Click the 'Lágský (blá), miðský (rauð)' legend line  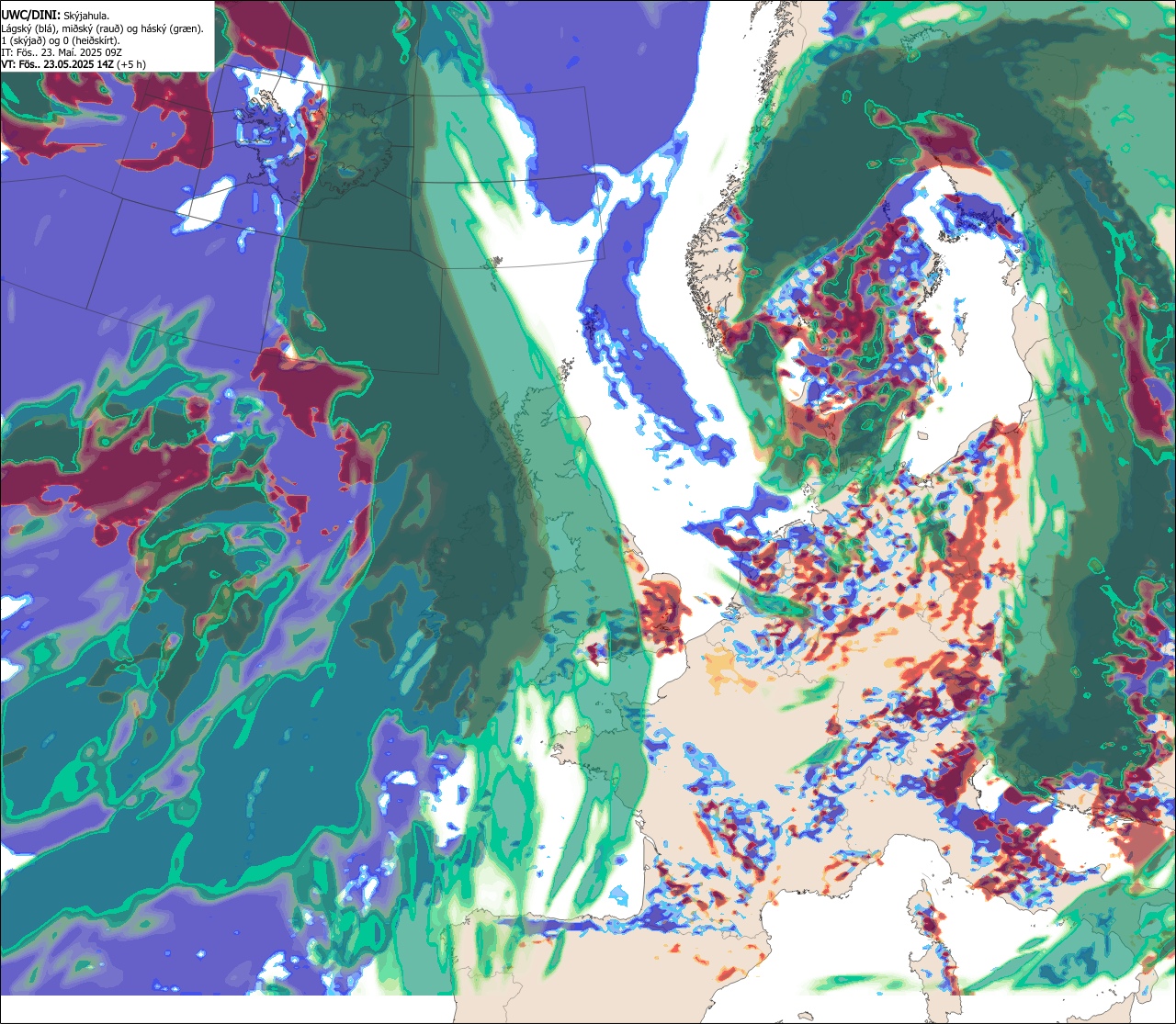point(103,28)
